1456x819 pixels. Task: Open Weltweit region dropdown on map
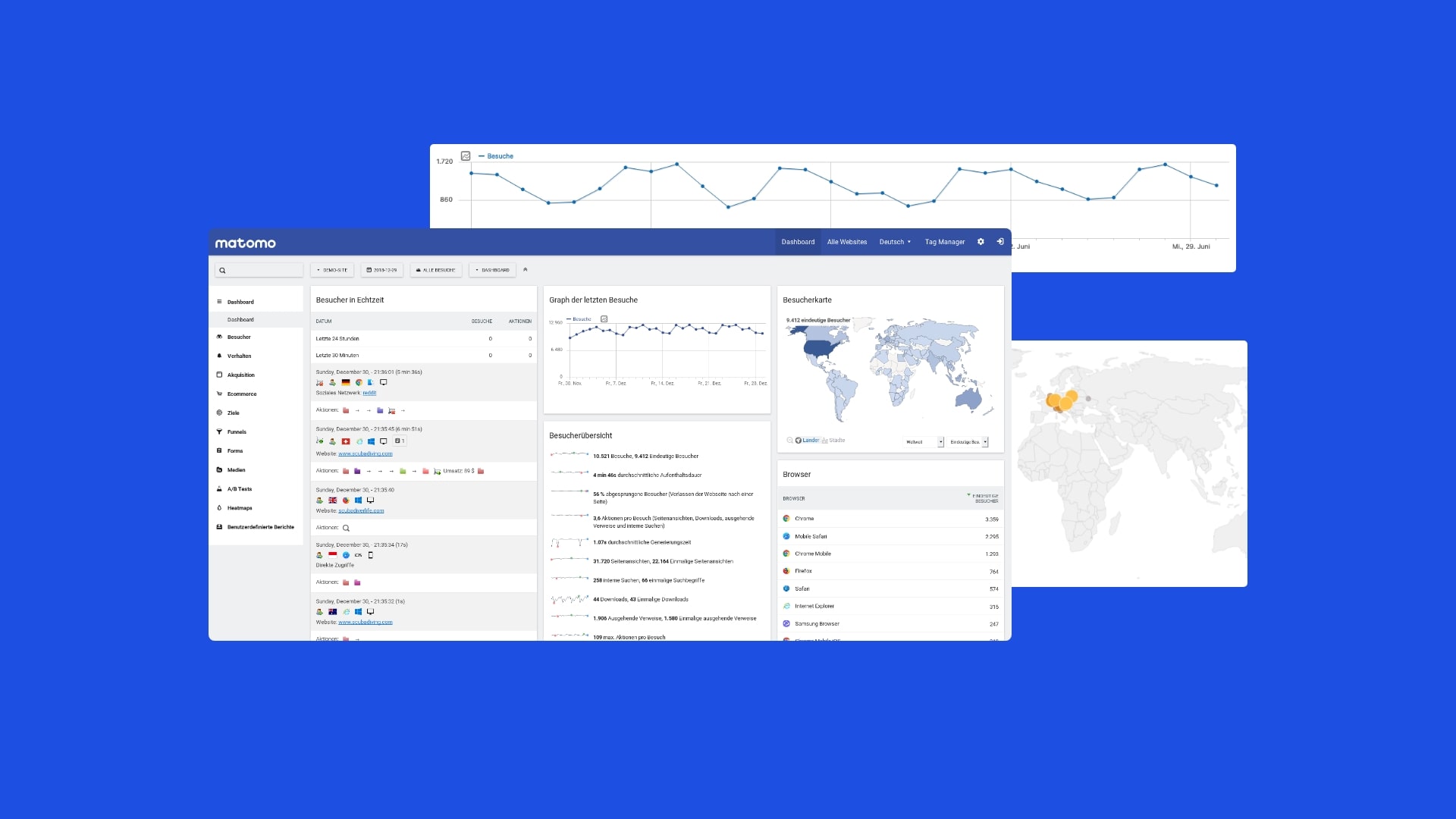(924, 442)
